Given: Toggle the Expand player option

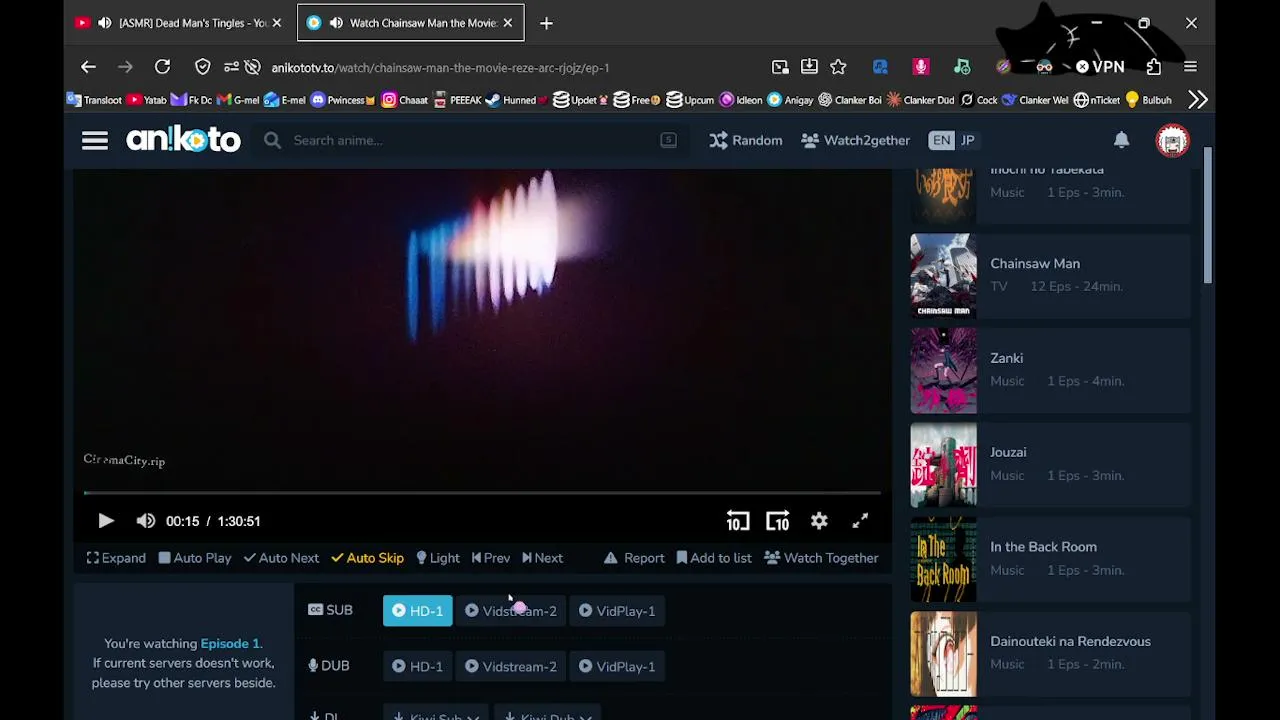Looking at the screenshot, I should click(116, 558).
